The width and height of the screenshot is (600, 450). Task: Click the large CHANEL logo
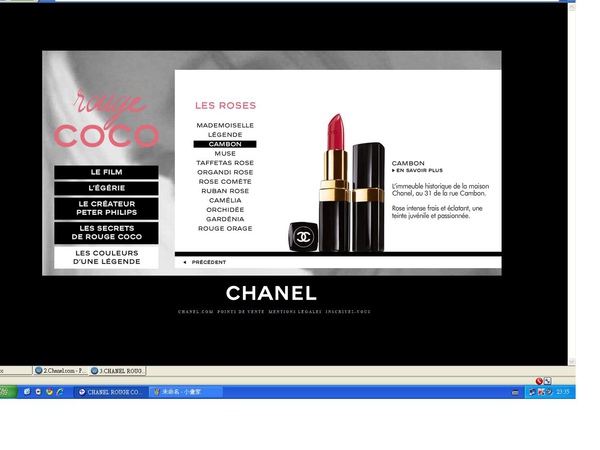[271, 293]
